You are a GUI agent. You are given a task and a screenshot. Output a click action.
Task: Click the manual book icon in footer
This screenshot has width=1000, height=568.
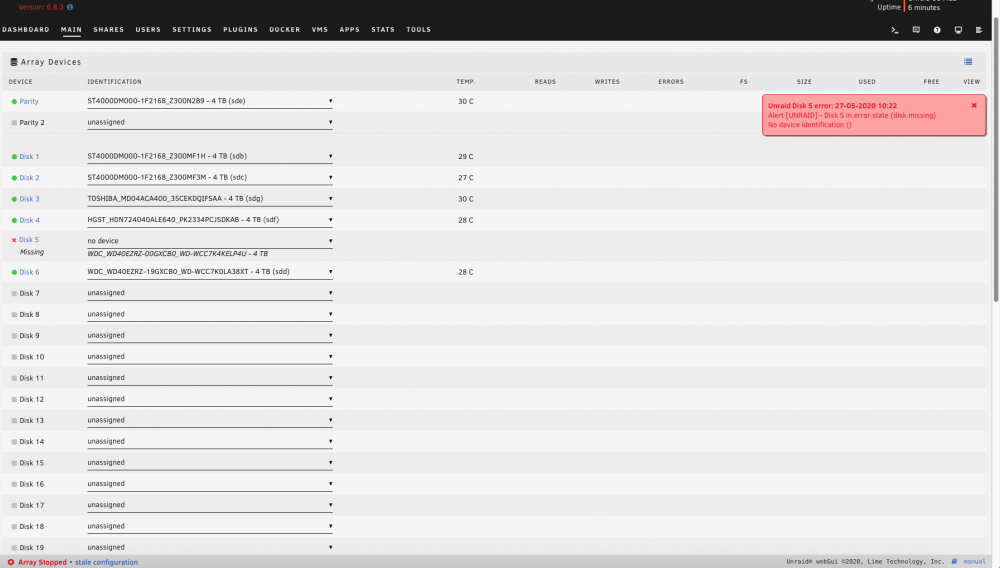(x=955, y=562)
